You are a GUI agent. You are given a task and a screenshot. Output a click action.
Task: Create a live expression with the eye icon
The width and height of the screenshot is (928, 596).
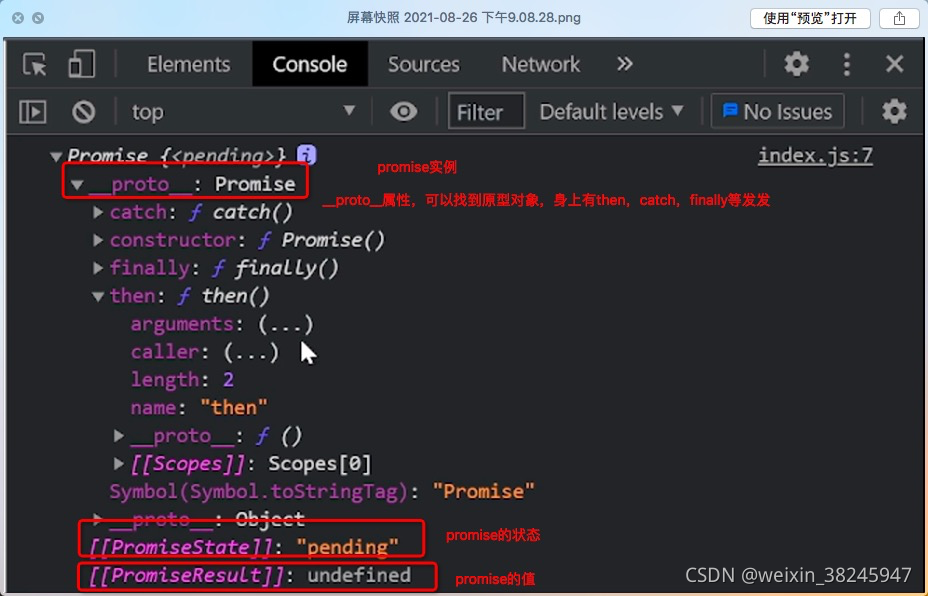point(404,111)
